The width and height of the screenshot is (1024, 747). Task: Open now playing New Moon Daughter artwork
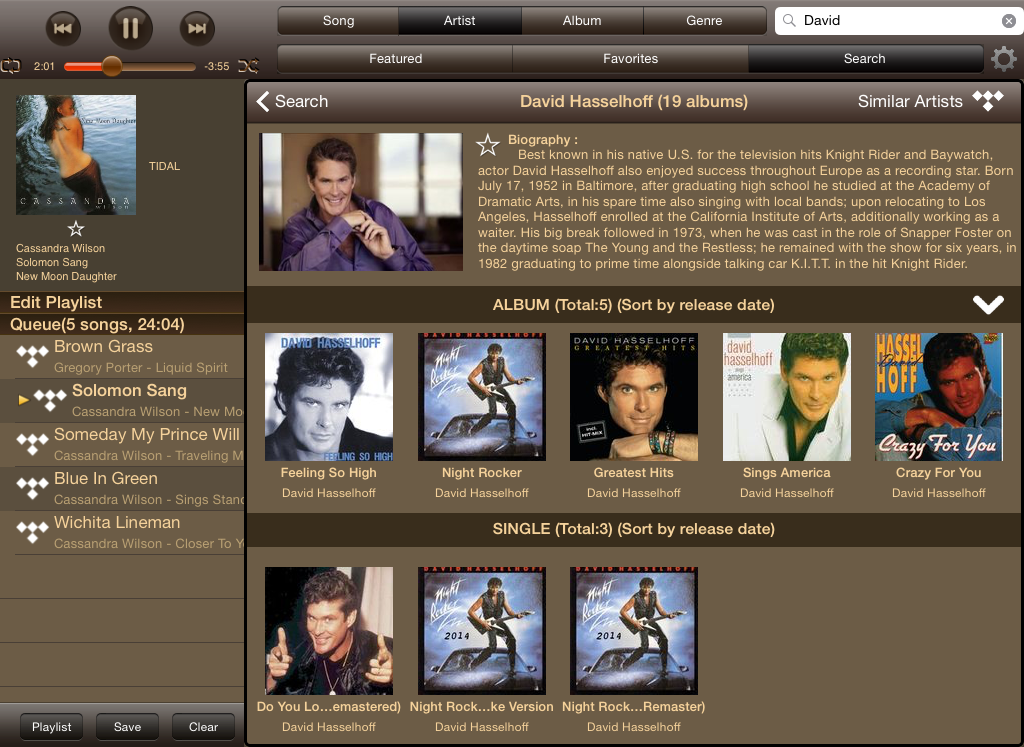[x=76, y=155]
